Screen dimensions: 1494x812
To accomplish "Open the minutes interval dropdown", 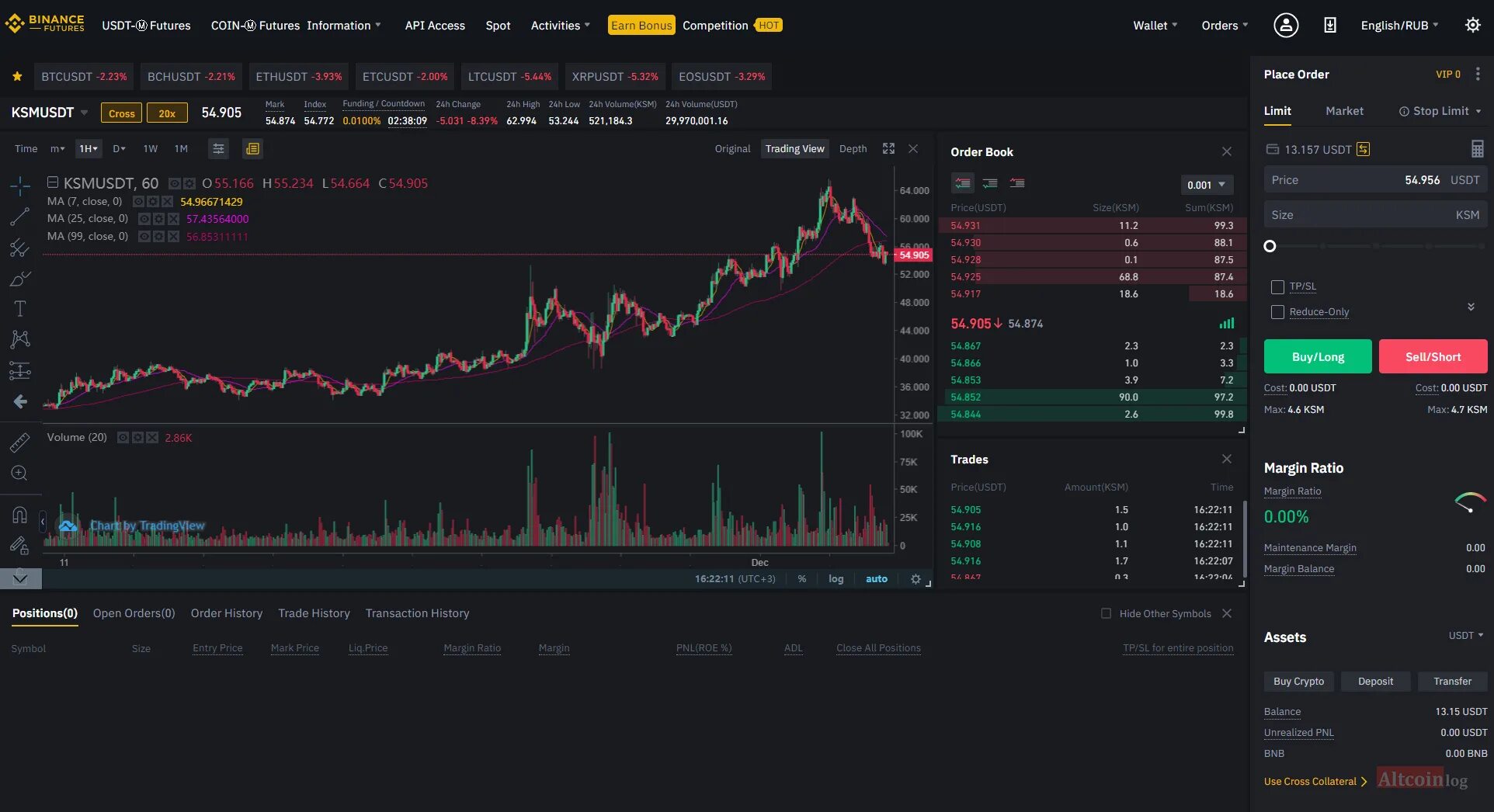I will (57, 148).
